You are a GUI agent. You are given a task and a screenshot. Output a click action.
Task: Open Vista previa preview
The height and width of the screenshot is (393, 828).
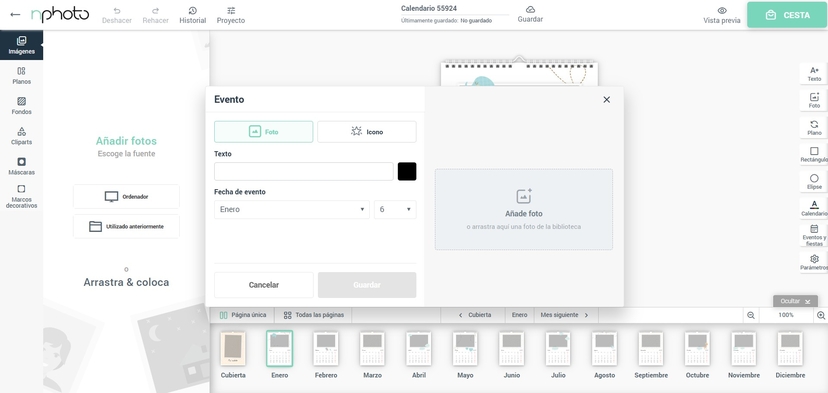click(x=721, y=15)
